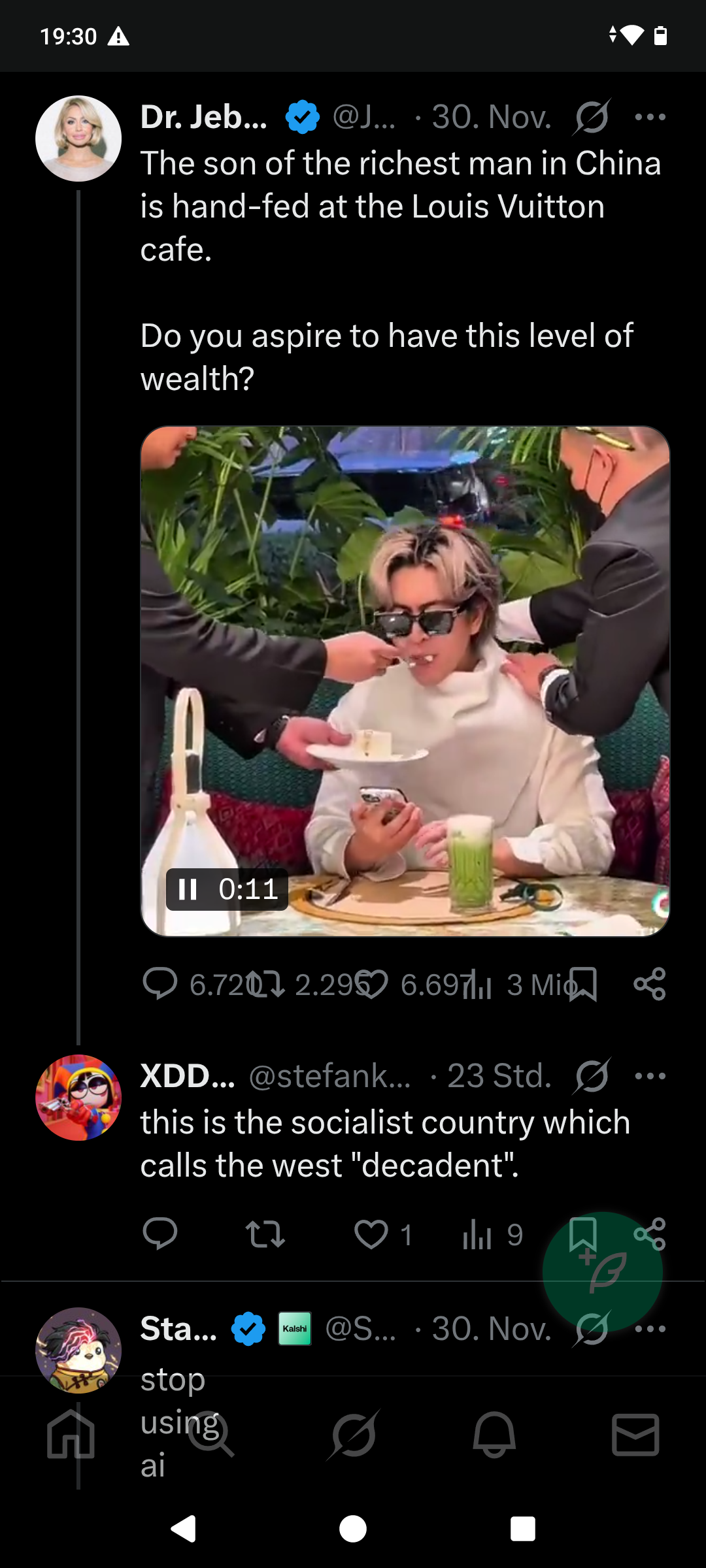Open more options on Sta's reply

tap(650, 1328)
